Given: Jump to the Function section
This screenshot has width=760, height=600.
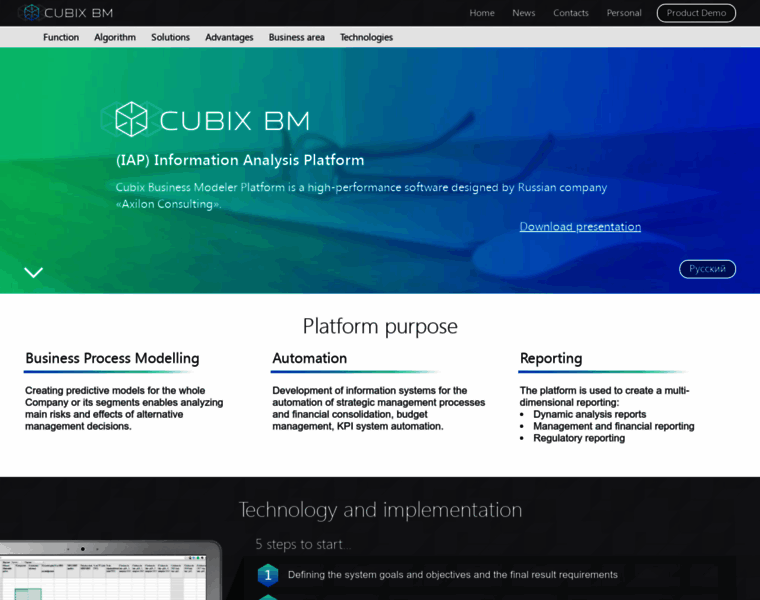Looking at the screenshot, I should (61, 37).
